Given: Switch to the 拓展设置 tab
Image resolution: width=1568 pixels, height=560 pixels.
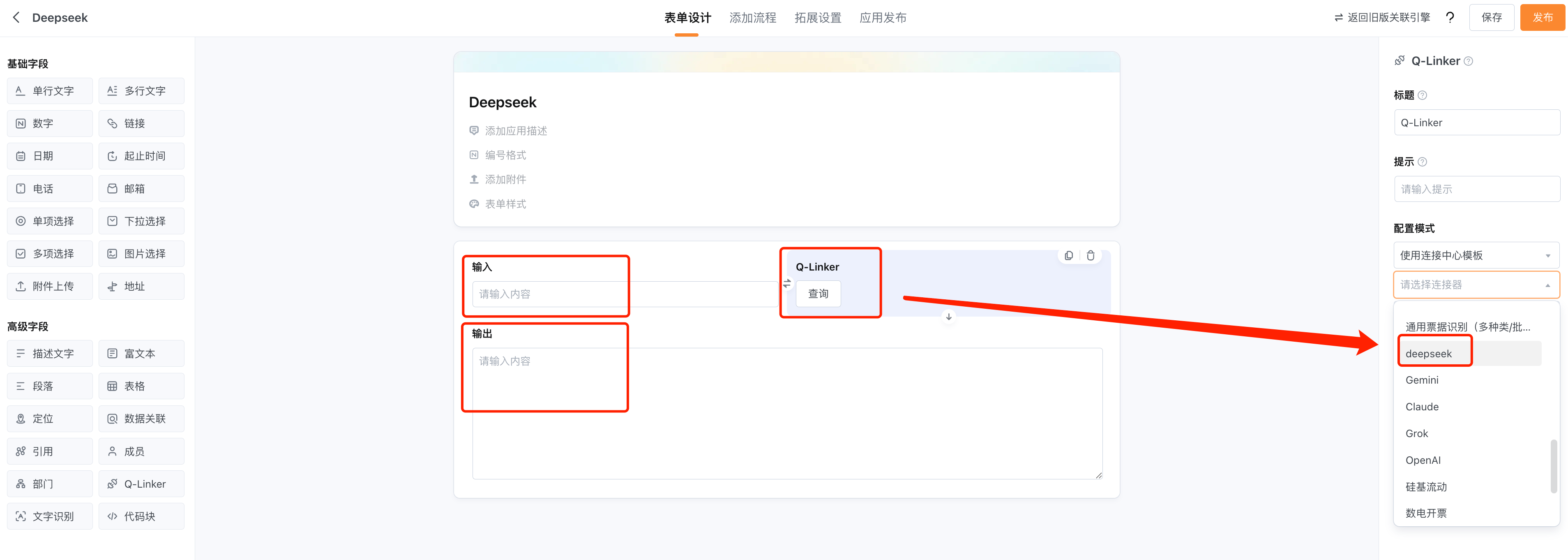Looking at the screenshot, I should [817, 18].
